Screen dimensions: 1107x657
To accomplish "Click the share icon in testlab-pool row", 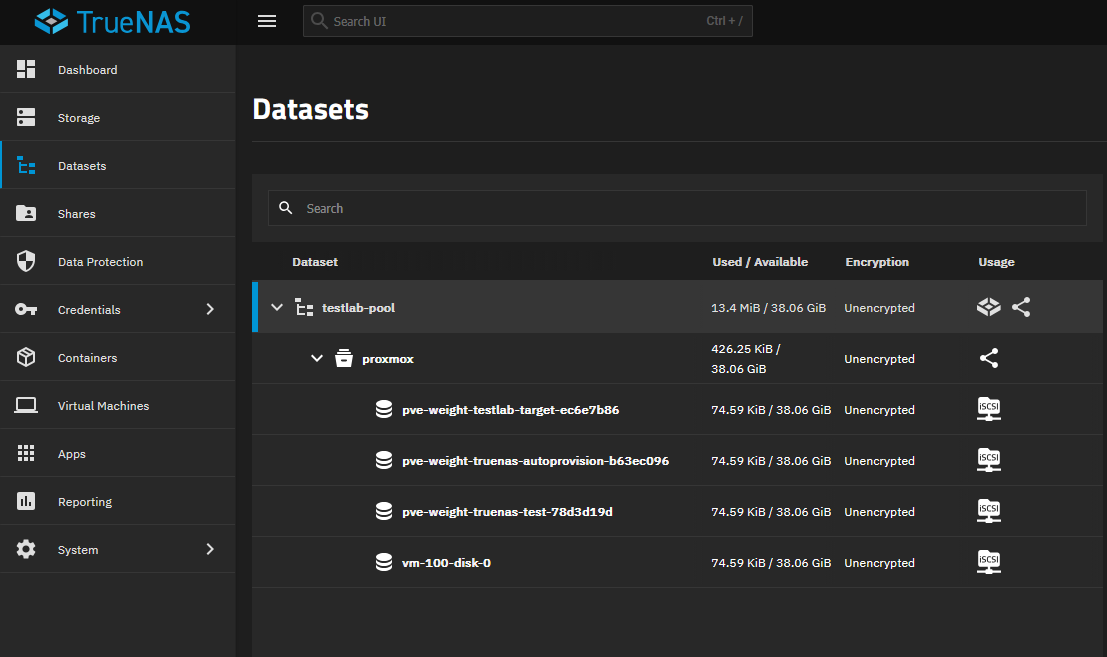I will click(x=1021, y=307).
